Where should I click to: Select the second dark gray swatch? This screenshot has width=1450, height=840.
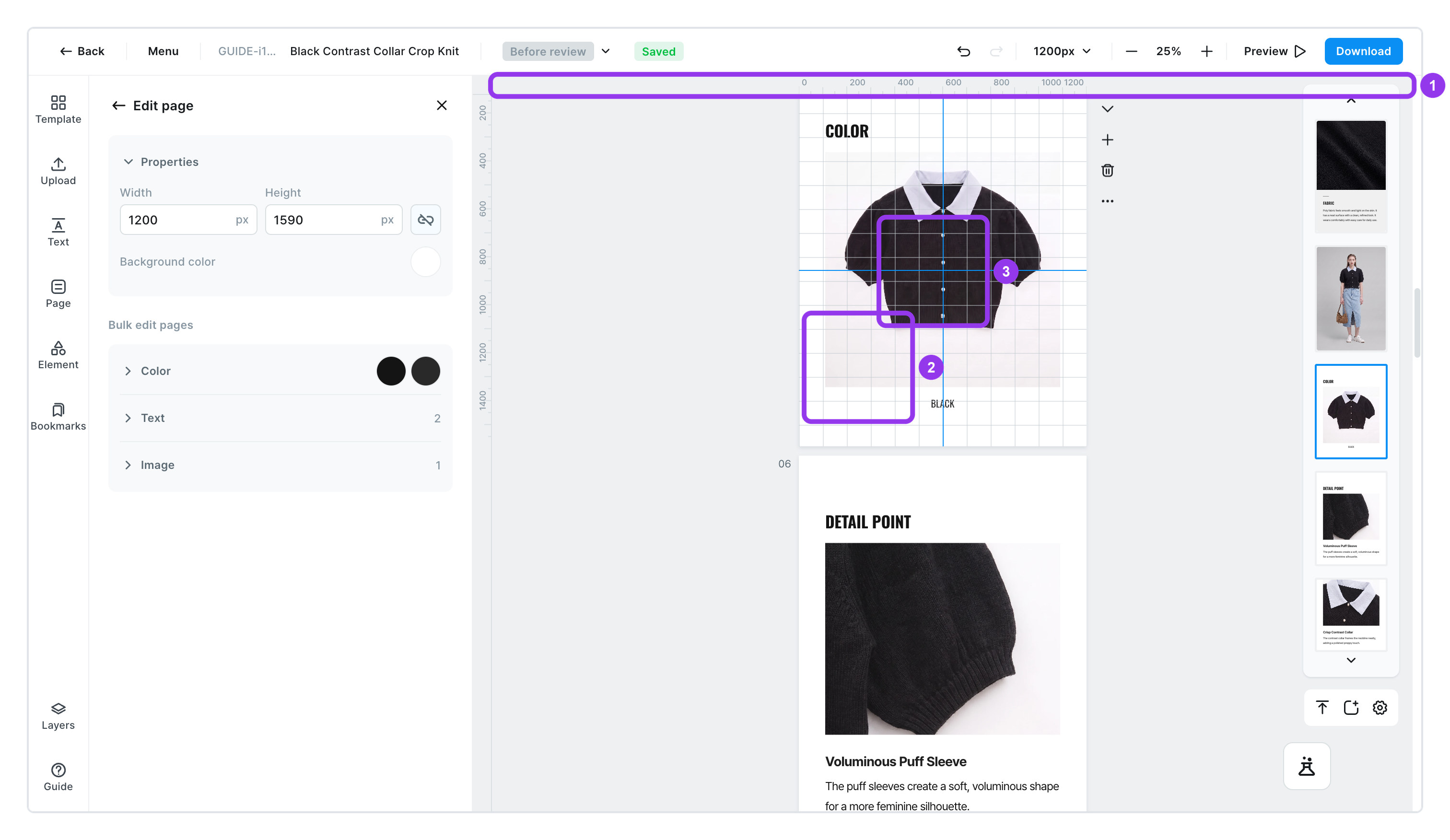pos(425,371)
